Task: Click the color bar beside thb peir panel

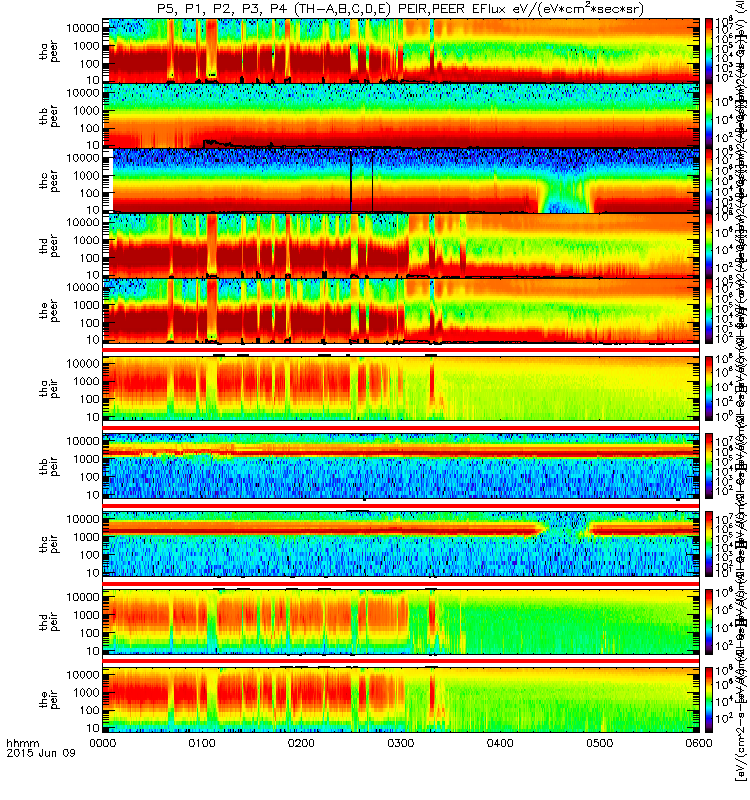Action: coord(709,465)
